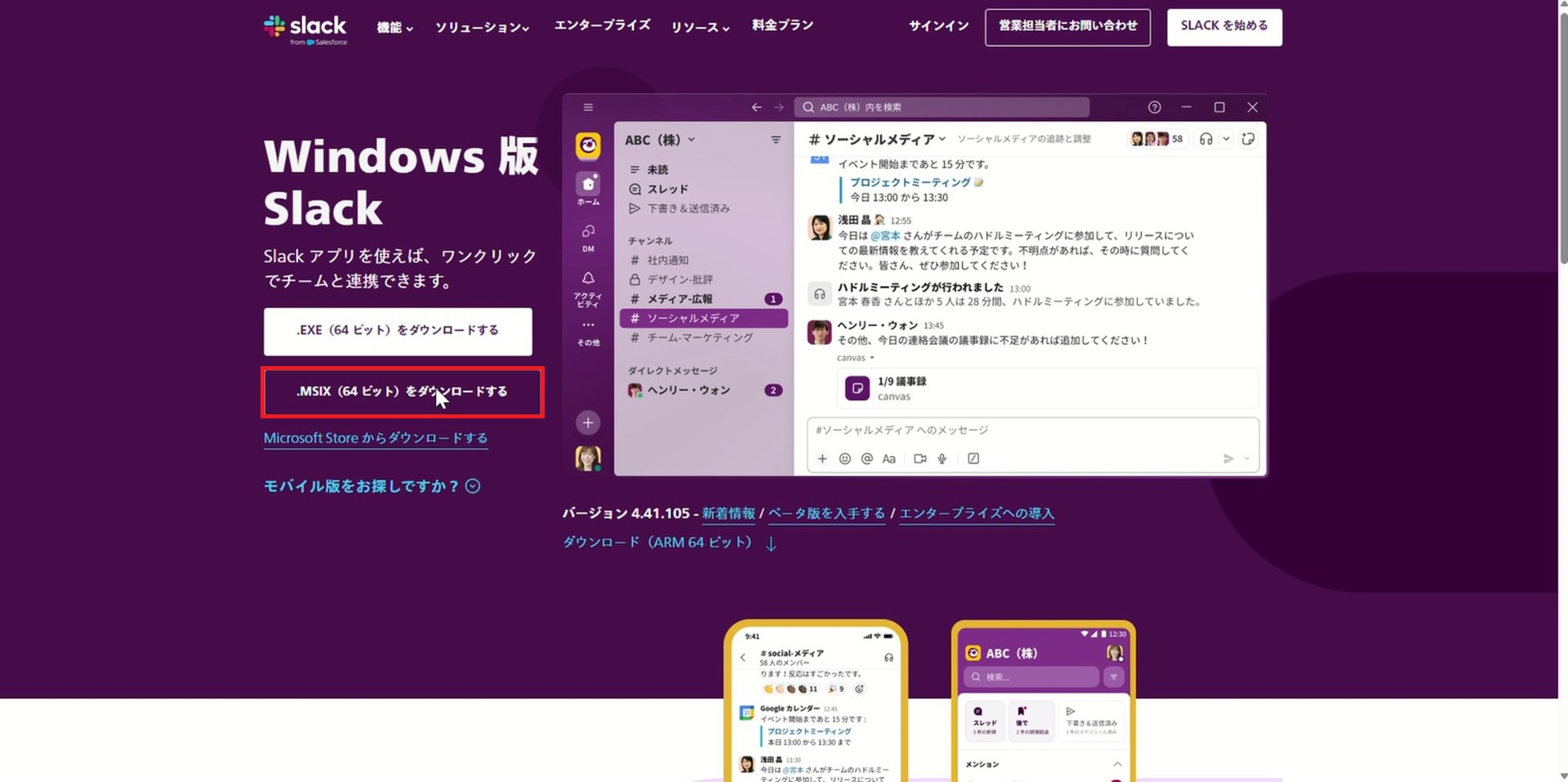1568x782 pixels.
Task: Open the エンタープライズ menu item
Action: pyautogui.click(x=602, y=25)
